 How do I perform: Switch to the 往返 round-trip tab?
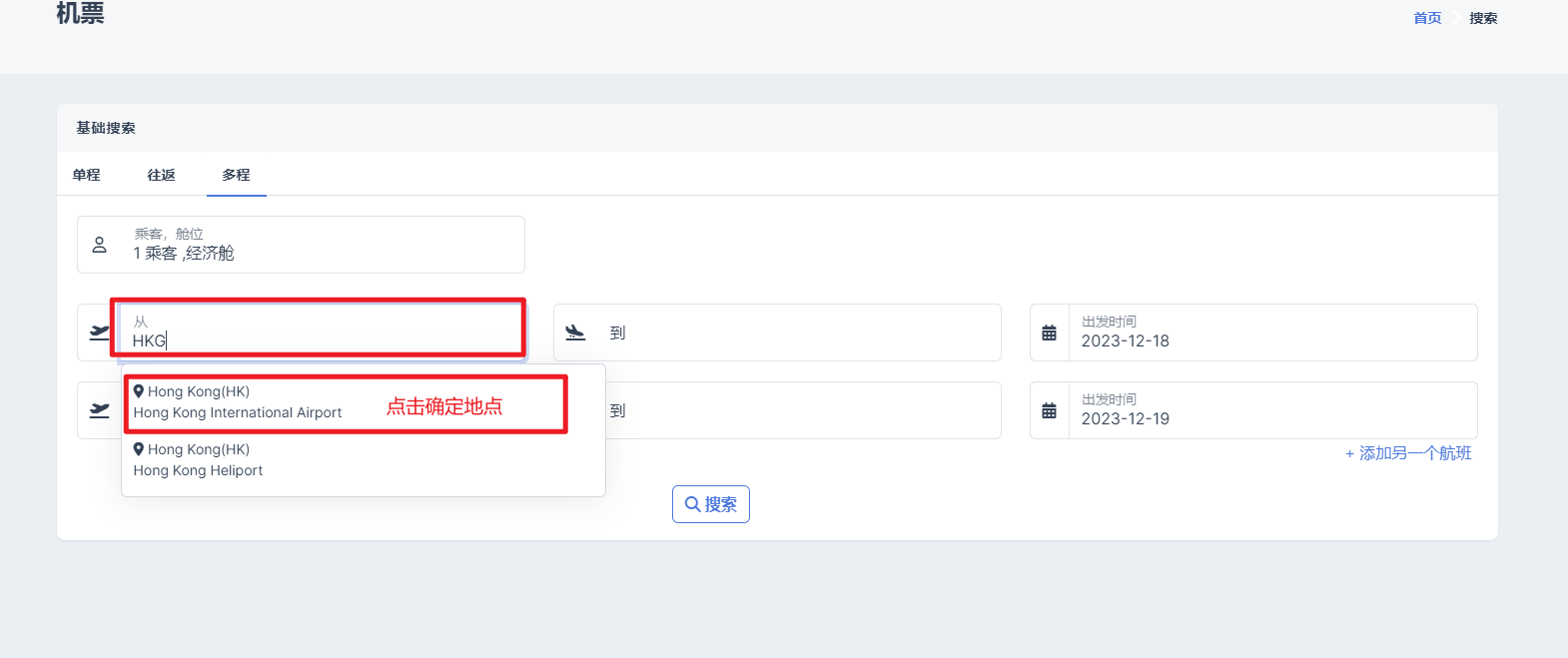(x=161, y=175)
